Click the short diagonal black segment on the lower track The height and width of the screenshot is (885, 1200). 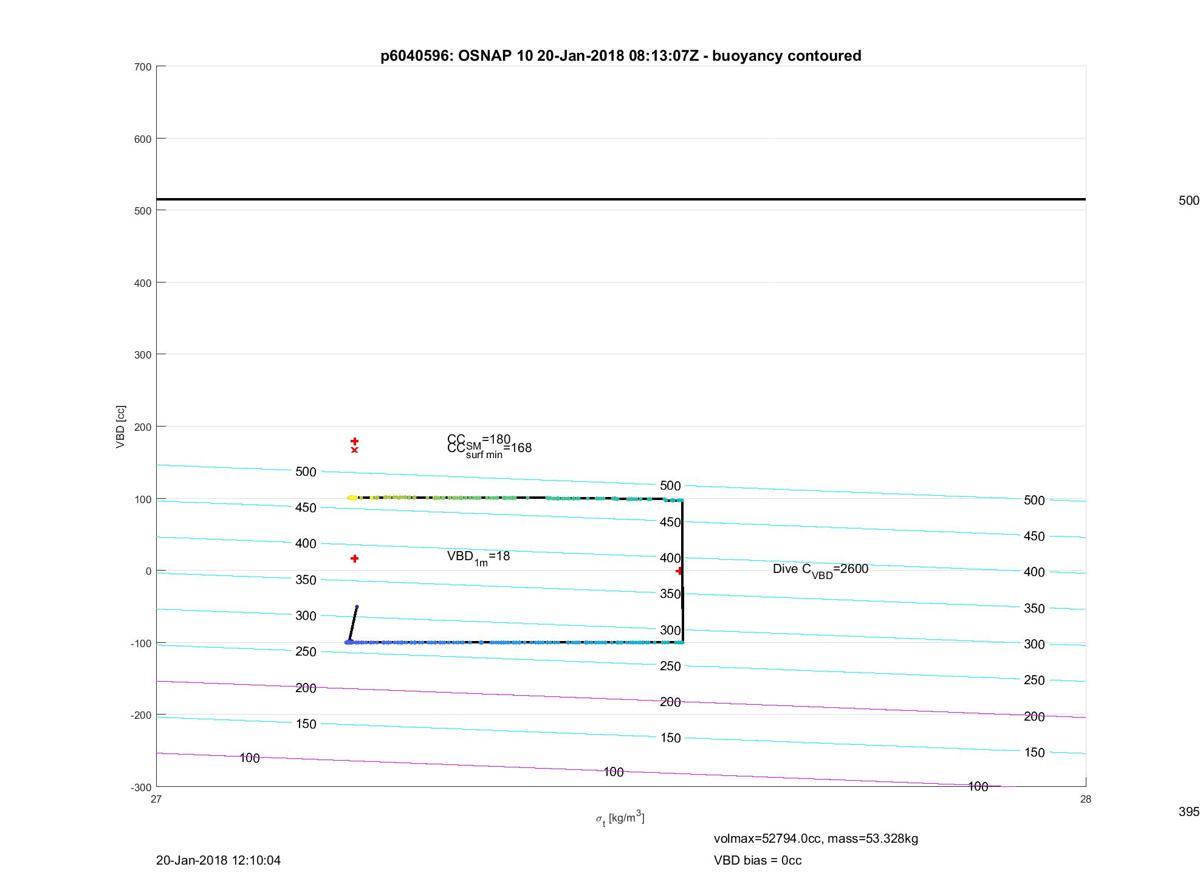[352, 624]
